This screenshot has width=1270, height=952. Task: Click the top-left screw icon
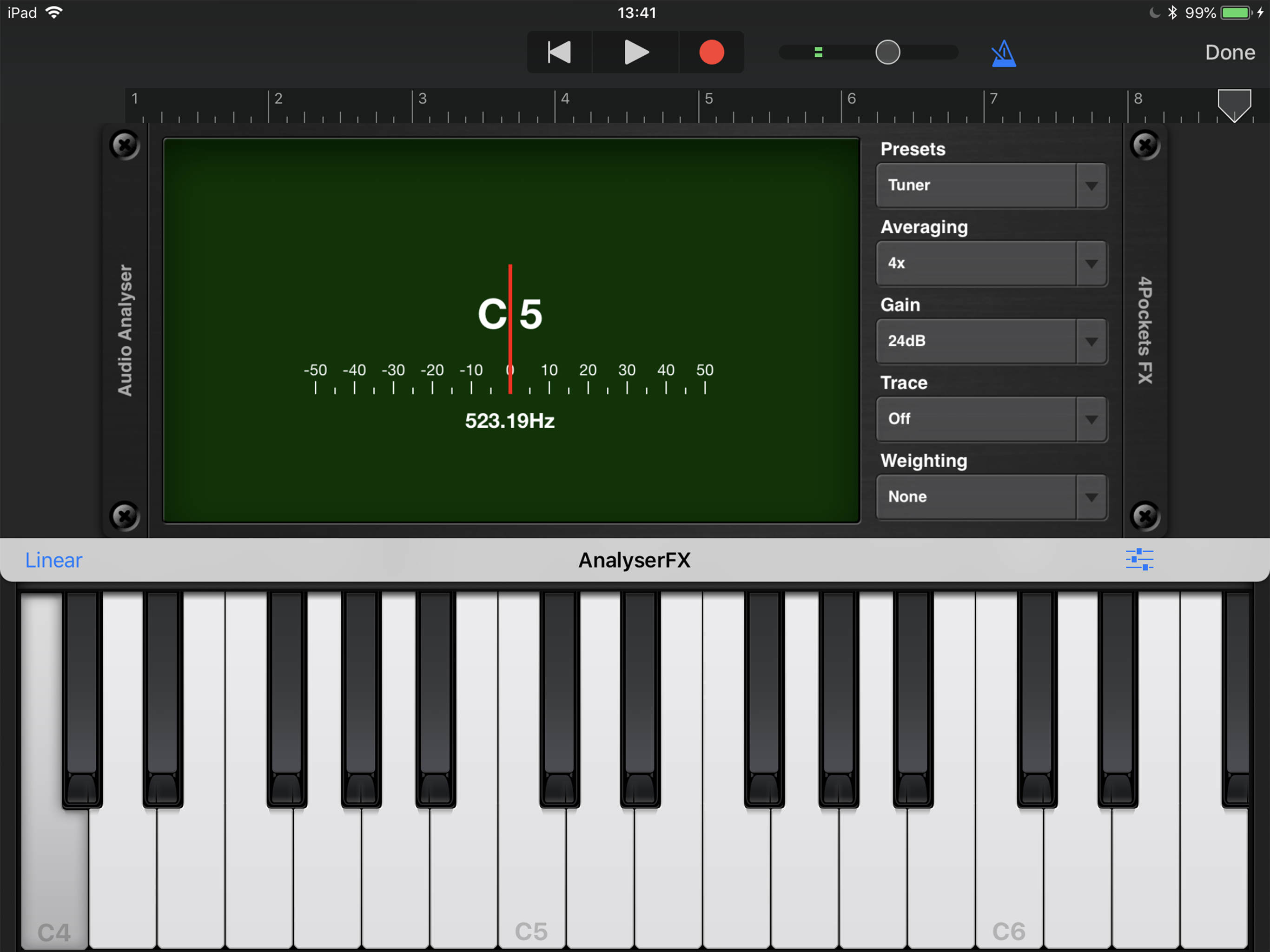125,145
